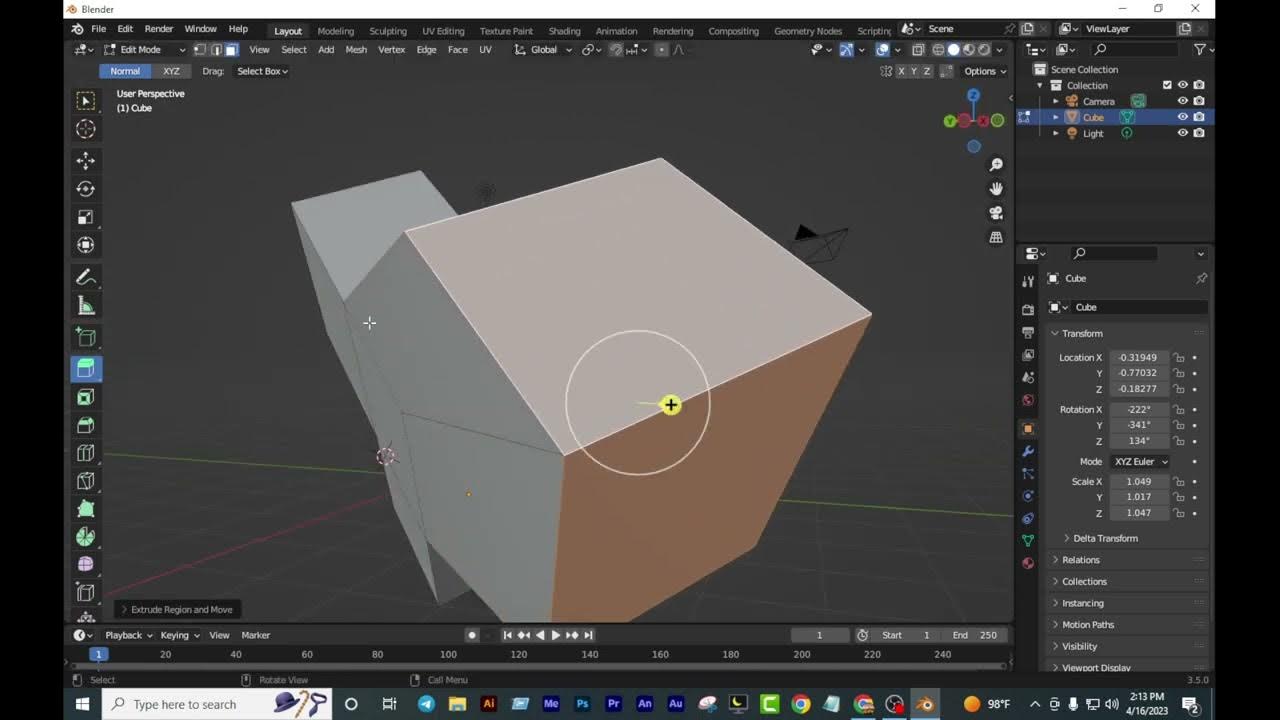
Task: Click the Normal orientation button
Action: 125,71
